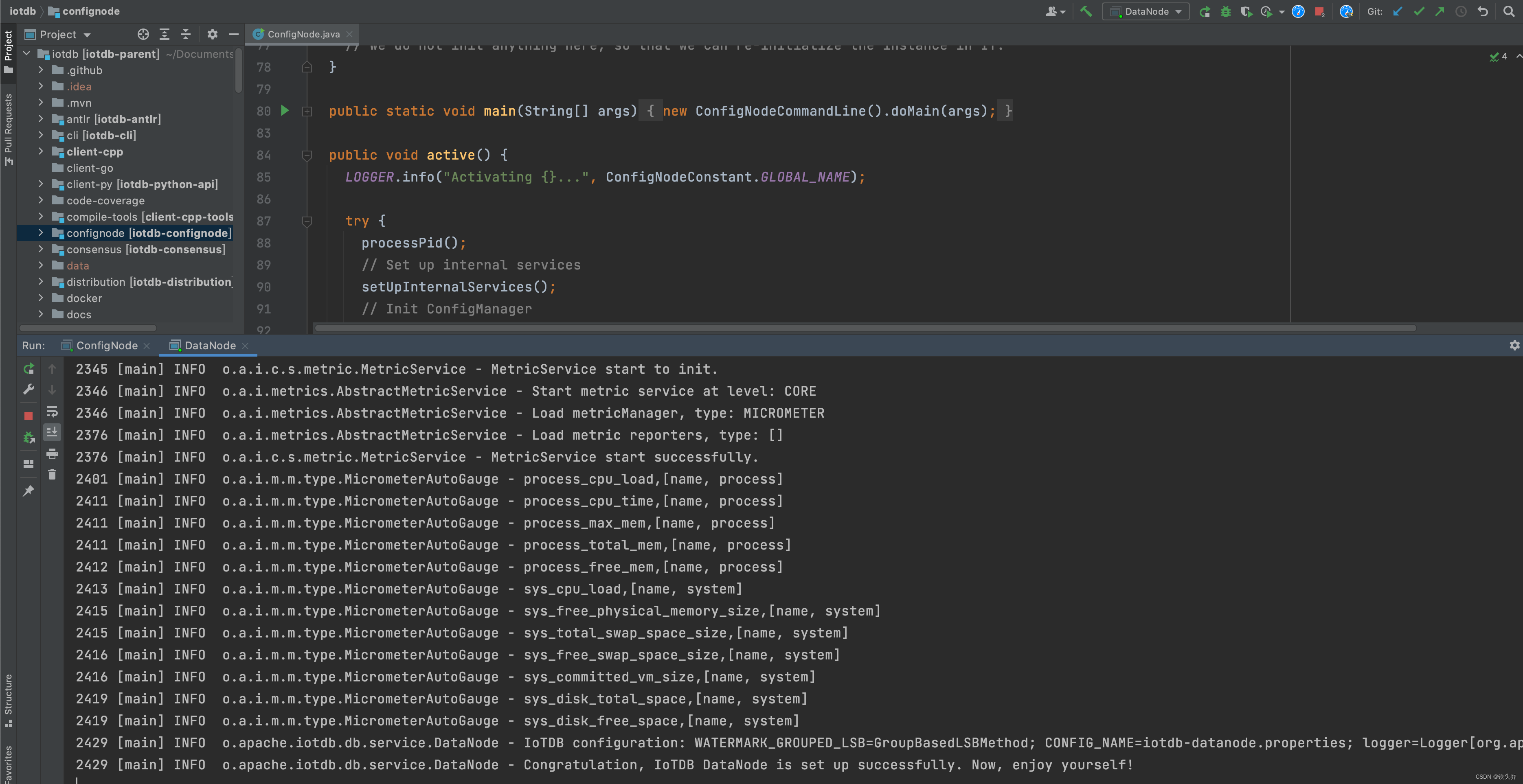The height and width of the screenshot is (784, 1523).
Task: Run main method from line 80 gutter
Action: 285,110
